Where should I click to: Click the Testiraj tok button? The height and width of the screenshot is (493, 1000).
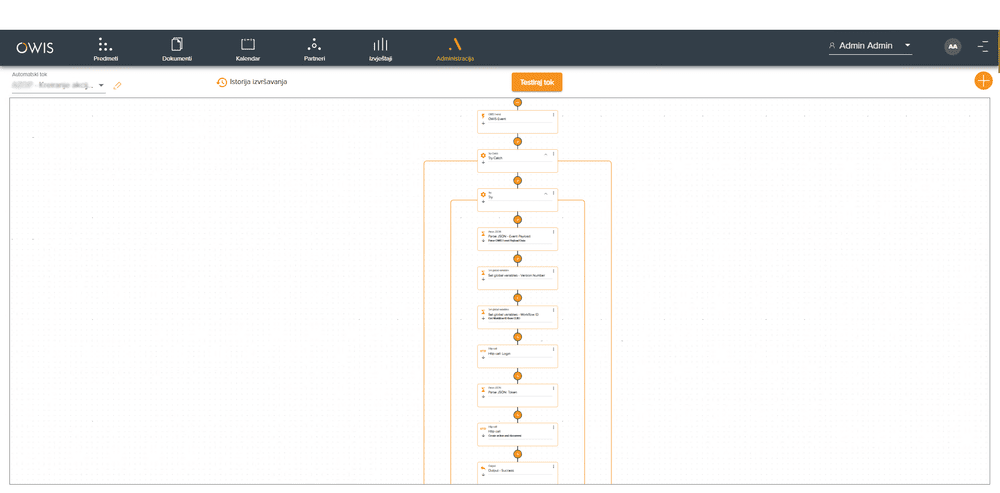point(537,82)
